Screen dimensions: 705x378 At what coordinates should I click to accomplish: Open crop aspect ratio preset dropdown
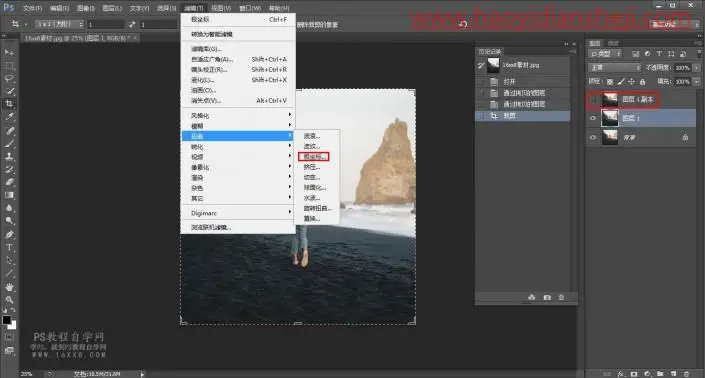(x=59, y=24)
